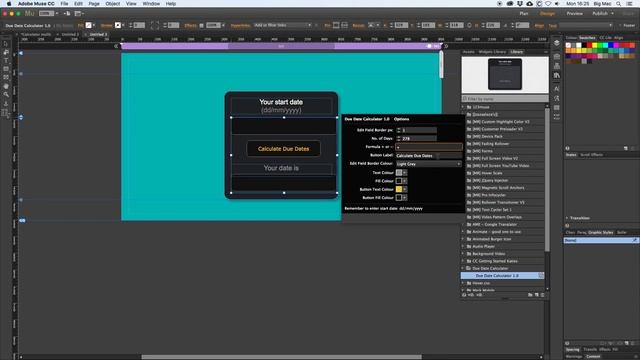
Task: Switch to Preview mode
Action: pyautogui.click(x=574, y=13)
